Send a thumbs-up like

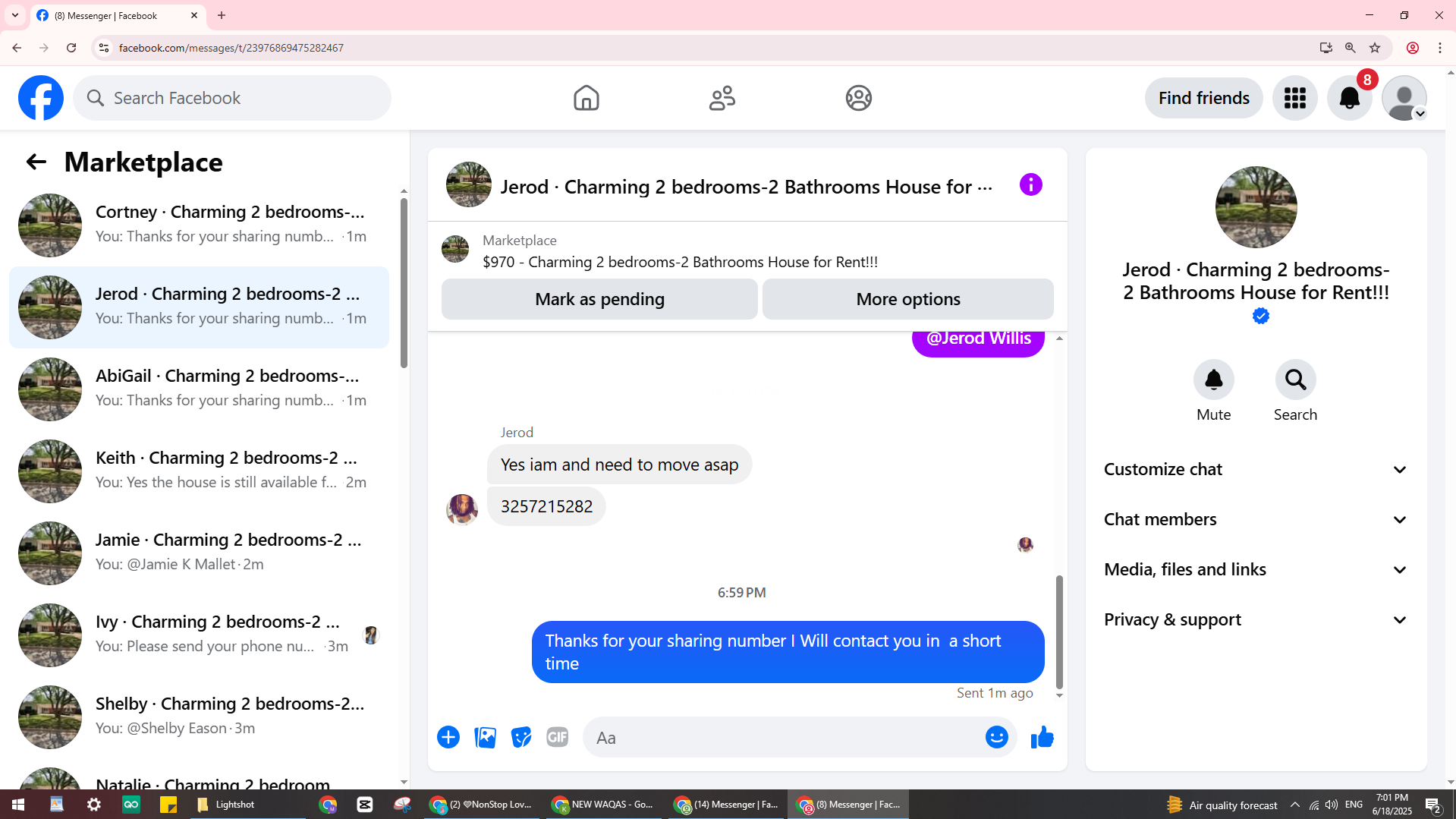point(1042,737)
